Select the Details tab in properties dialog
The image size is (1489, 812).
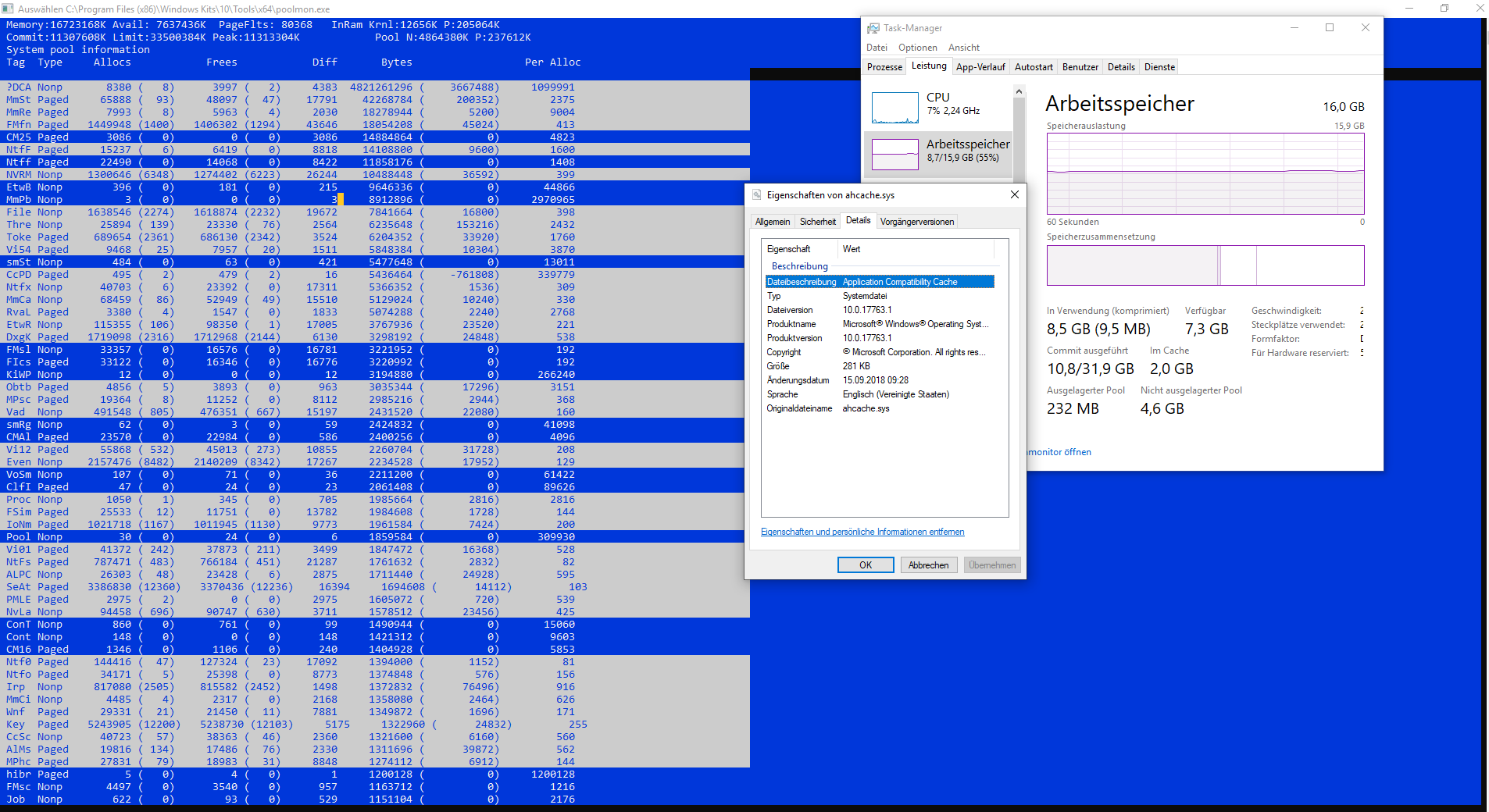click(858, 221)
